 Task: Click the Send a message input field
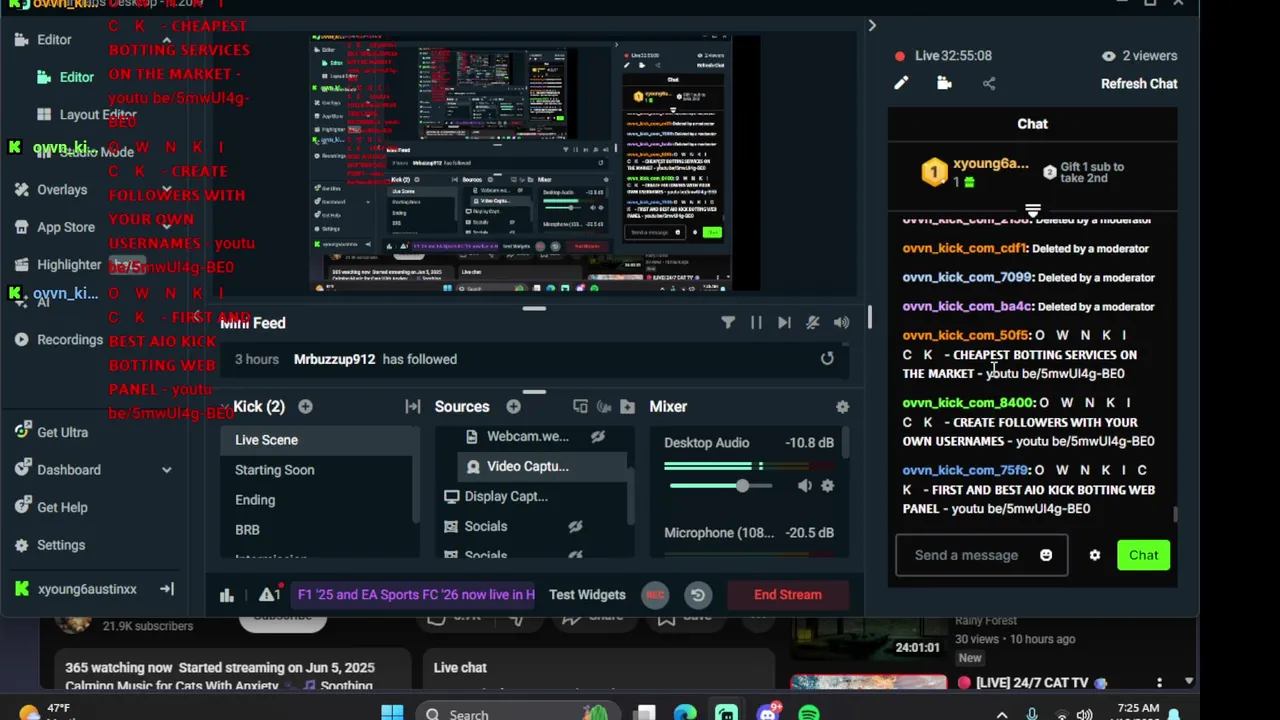981,555
